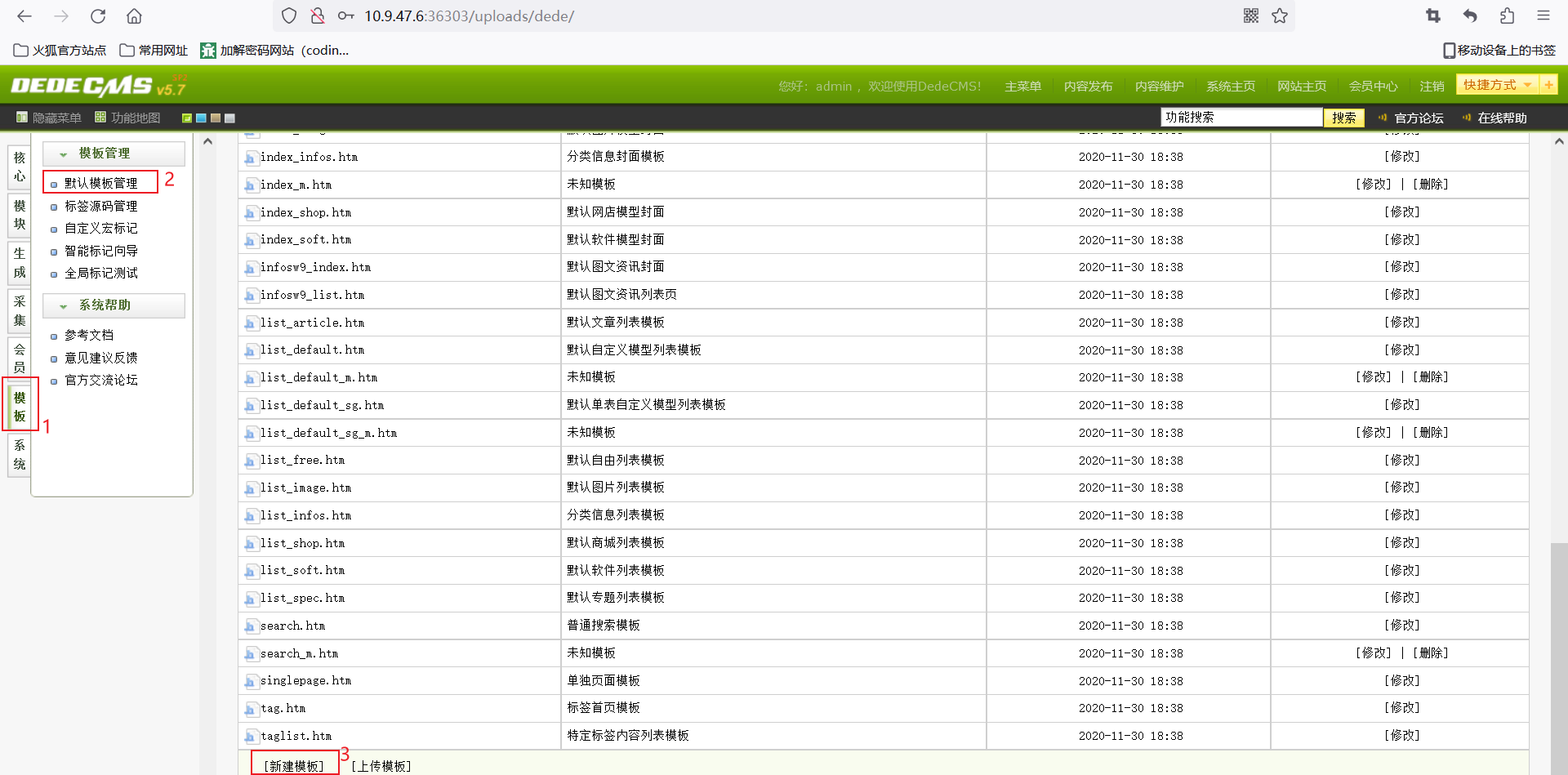Image resolution: width=1568 pixels, height=775 pixels.
Task: Open 标签源码管理 in sidebar
Action: pos(100,206)
